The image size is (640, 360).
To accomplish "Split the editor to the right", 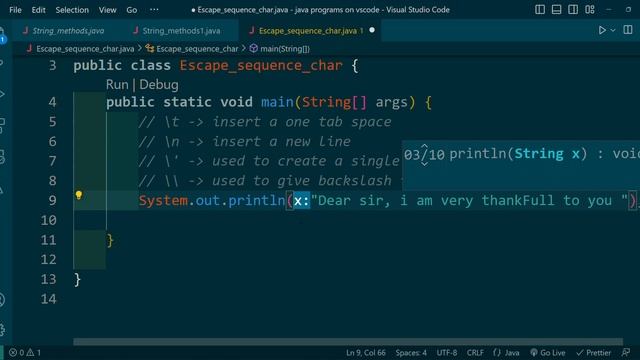I will 628,30.
